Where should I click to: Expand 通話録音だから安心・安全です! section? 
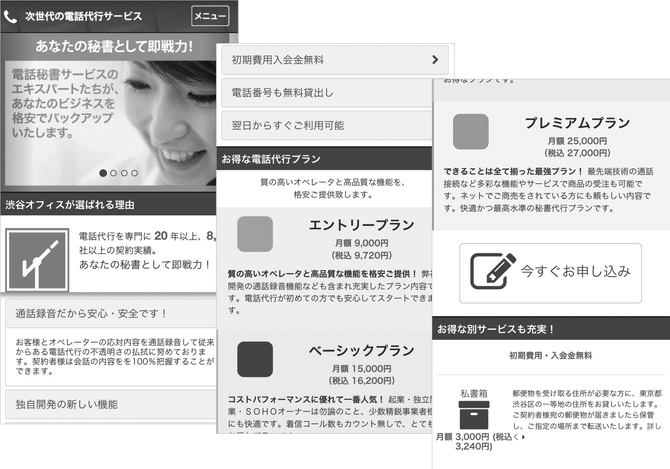click(x=108, y=313)
